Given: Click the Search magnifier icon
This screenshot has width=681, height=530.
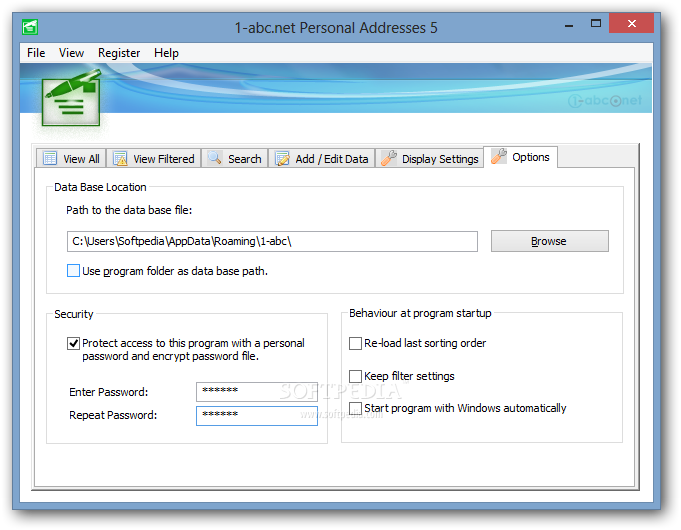Looking at the screenshot, I should pos(215,158).
